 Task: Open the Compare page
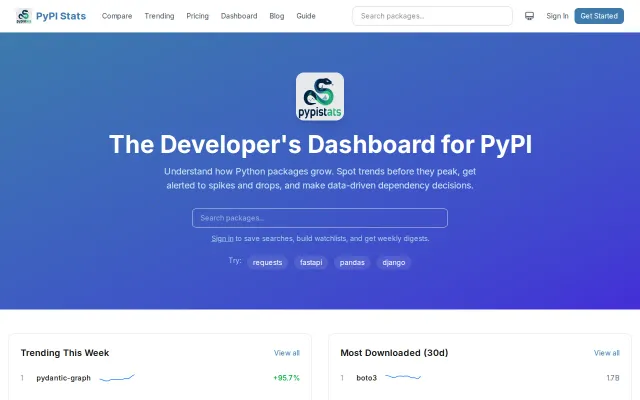pos(117,16)
